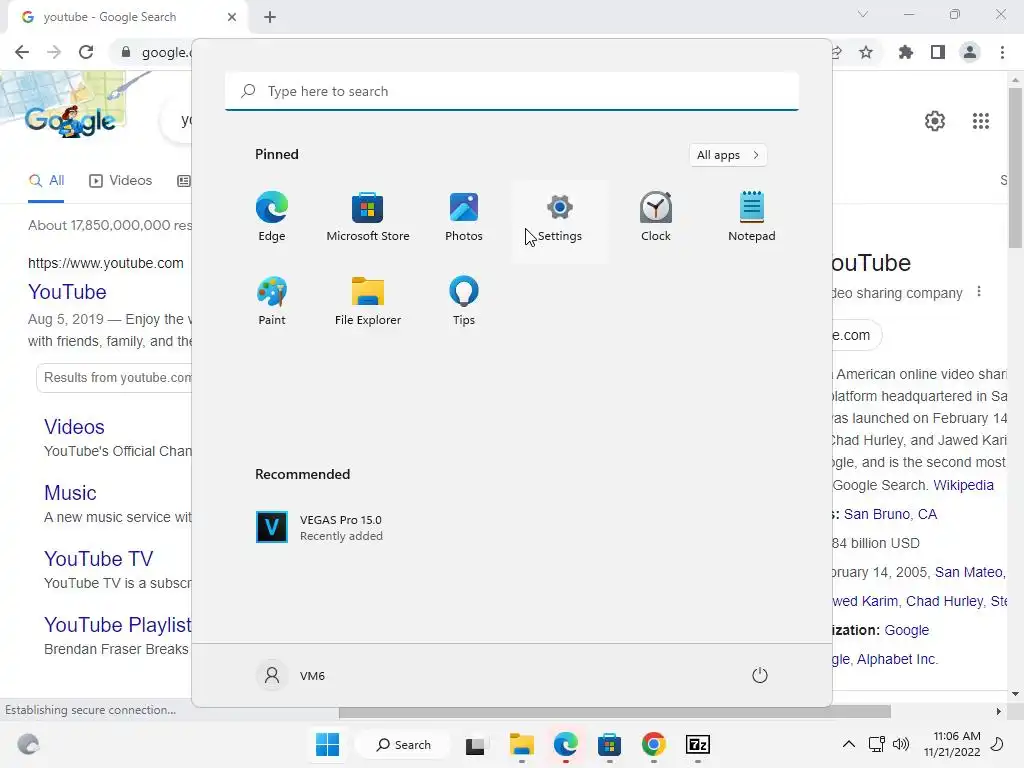Open Microsoft Store from the taskbar
The image size is (1024, 768).
coord(609,744)
